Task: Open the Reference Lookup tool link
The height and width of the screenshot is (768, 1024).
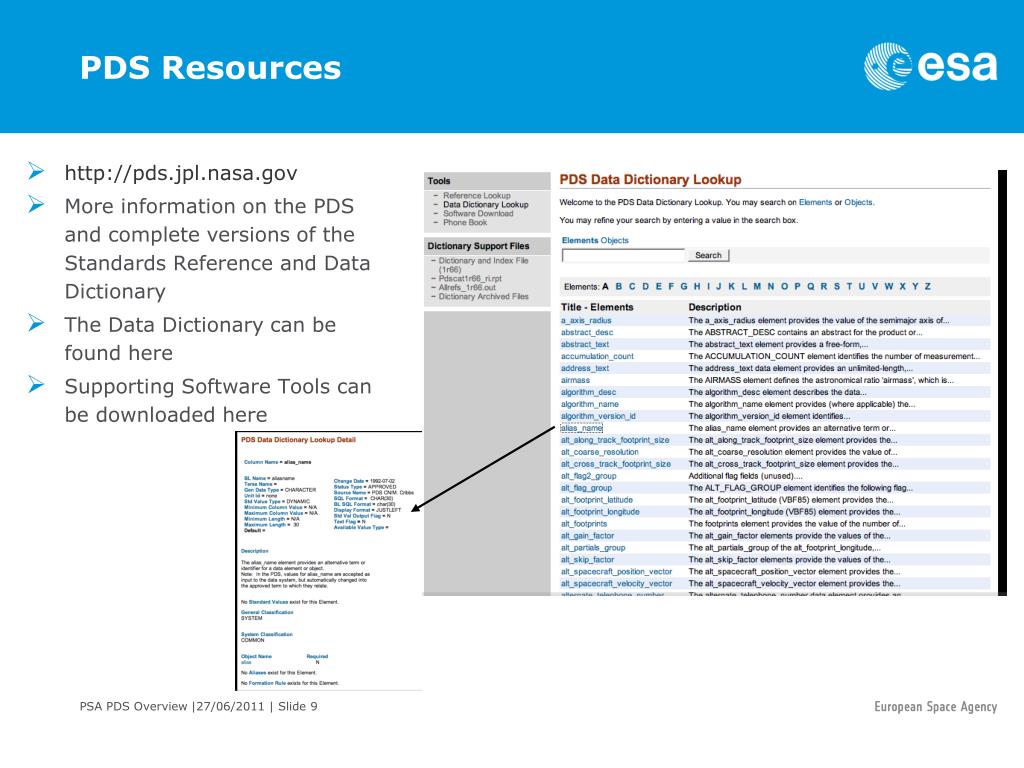Action: [x=477, y=195]
